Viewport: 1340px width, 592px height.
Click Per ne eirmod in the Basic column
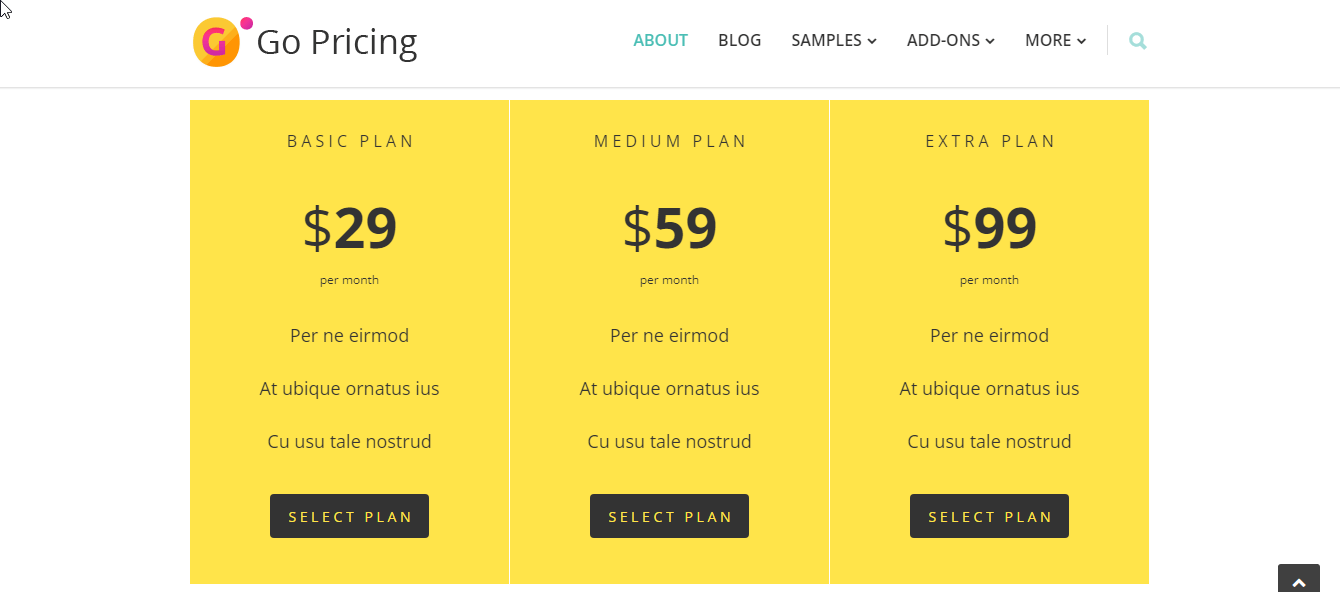(349, 335)
